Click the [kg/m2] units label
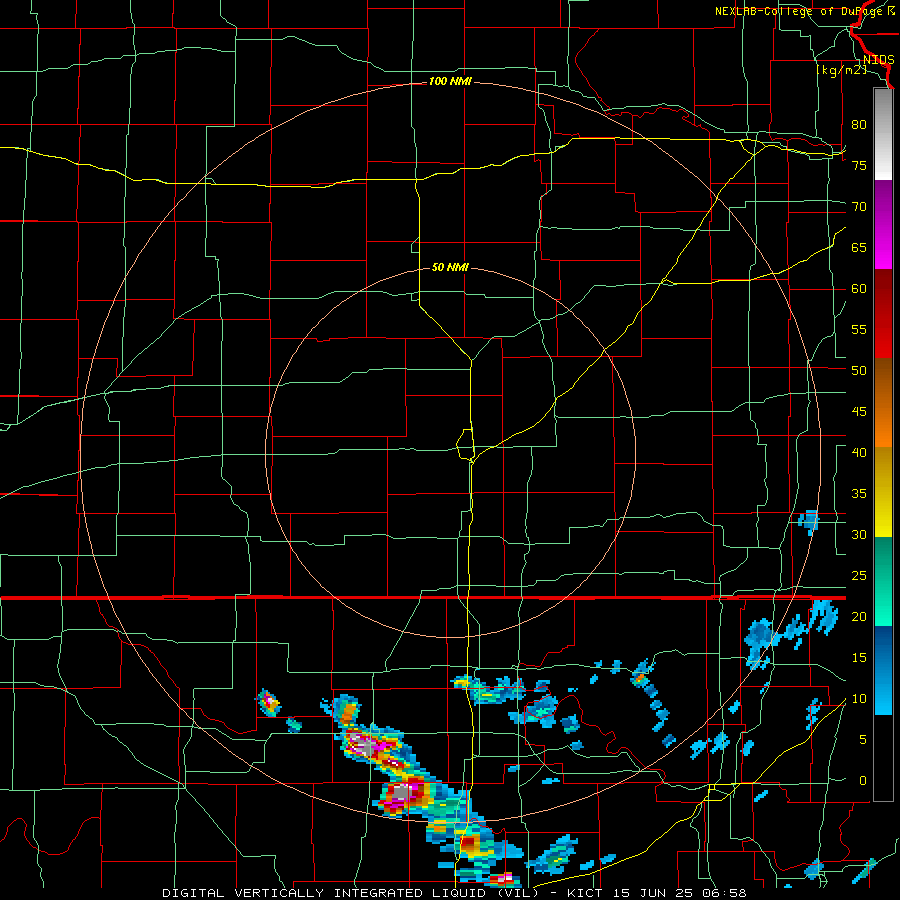The height and width of the screenshot is (900, 900). [841, 70]
